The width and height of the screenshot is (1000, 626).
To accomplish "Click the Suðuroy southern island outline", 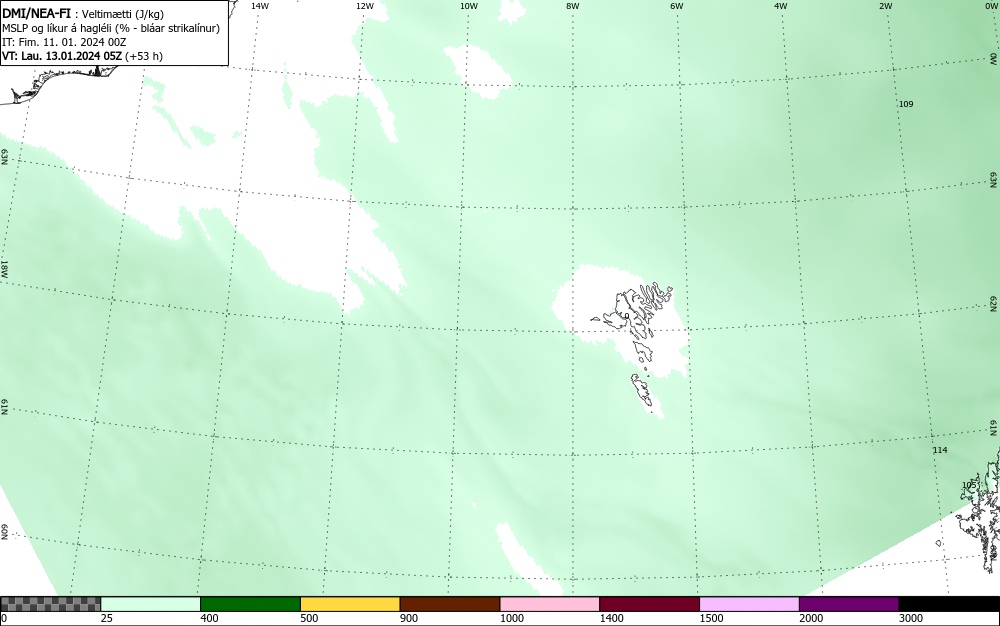I will coord(642,390).
